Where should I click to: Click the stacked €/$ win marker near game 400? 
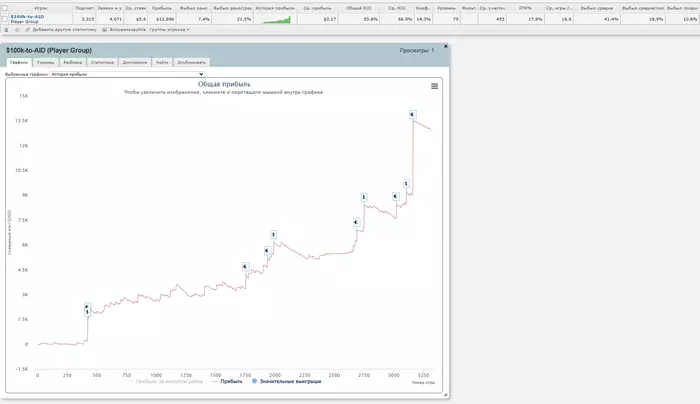click(87, 309)
